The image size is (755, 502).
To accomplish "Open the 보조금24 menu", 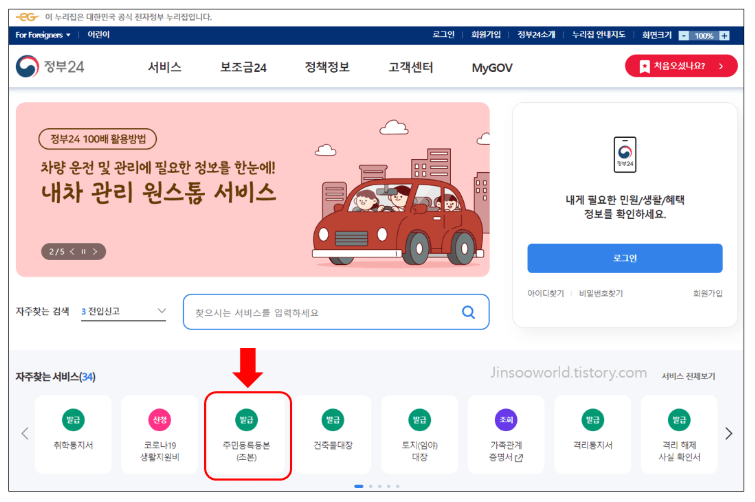I will (243, 67).
